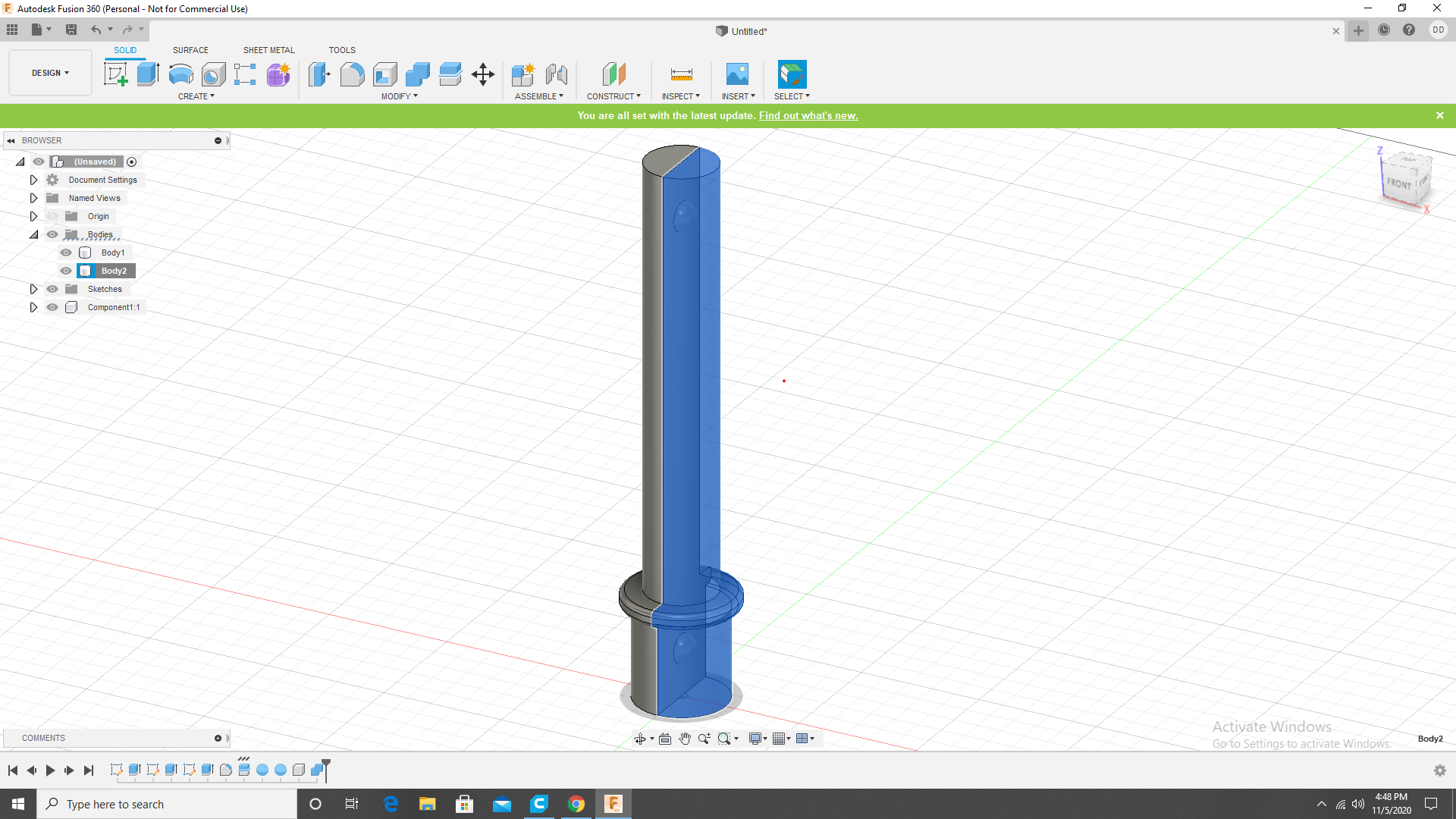Click the Windows search box

[x=167, y=804]
